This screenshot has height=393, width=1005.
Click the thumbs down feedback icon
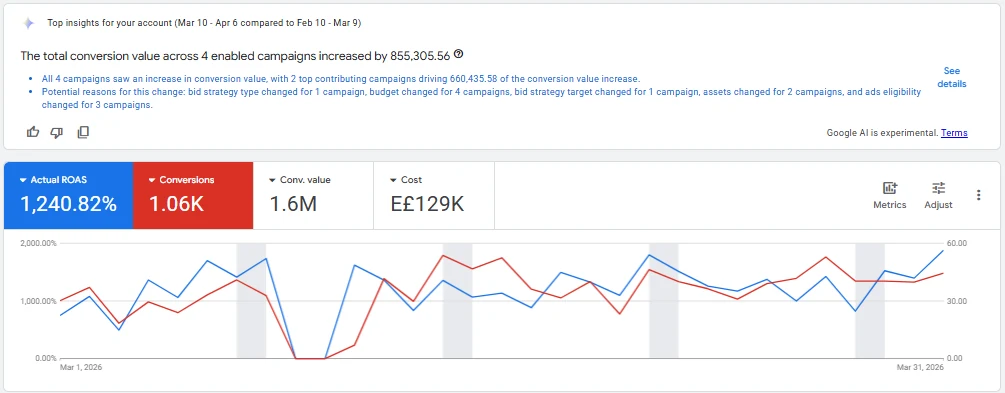57,133
